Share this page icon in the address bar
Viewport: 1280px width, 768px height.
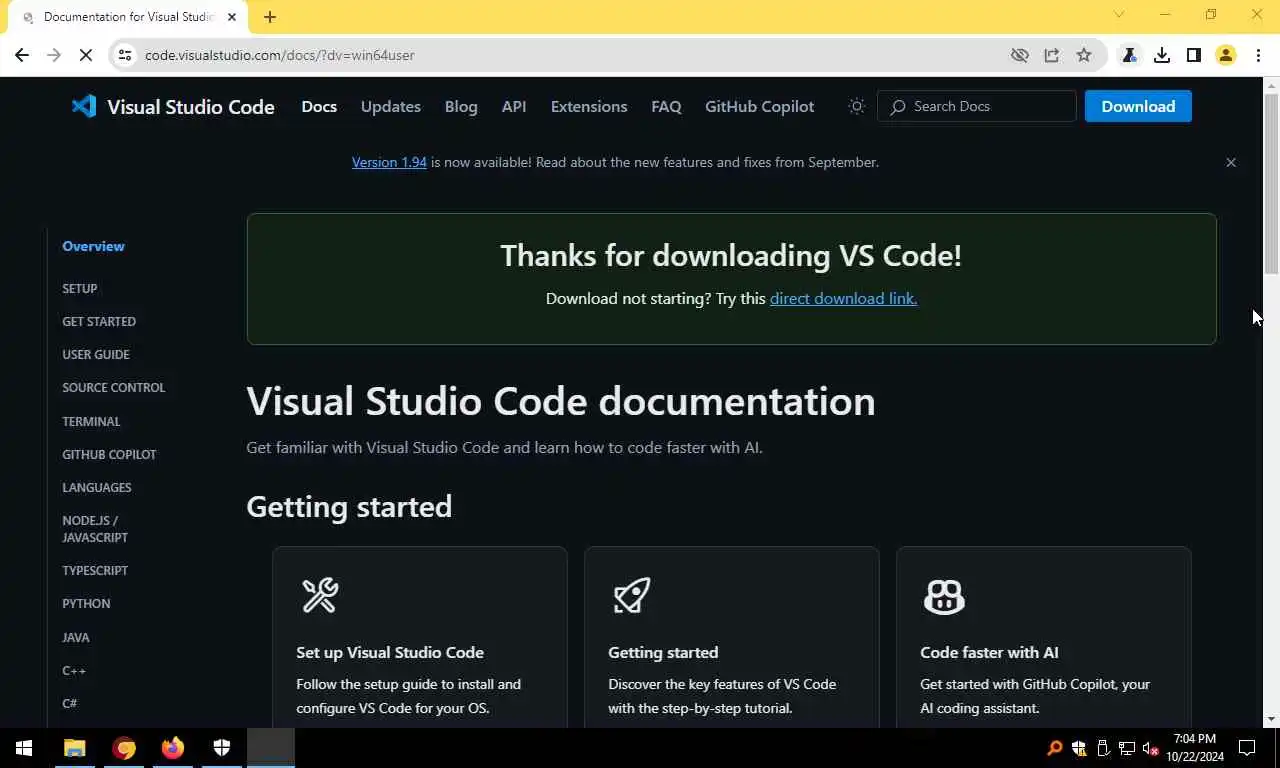1052,55
